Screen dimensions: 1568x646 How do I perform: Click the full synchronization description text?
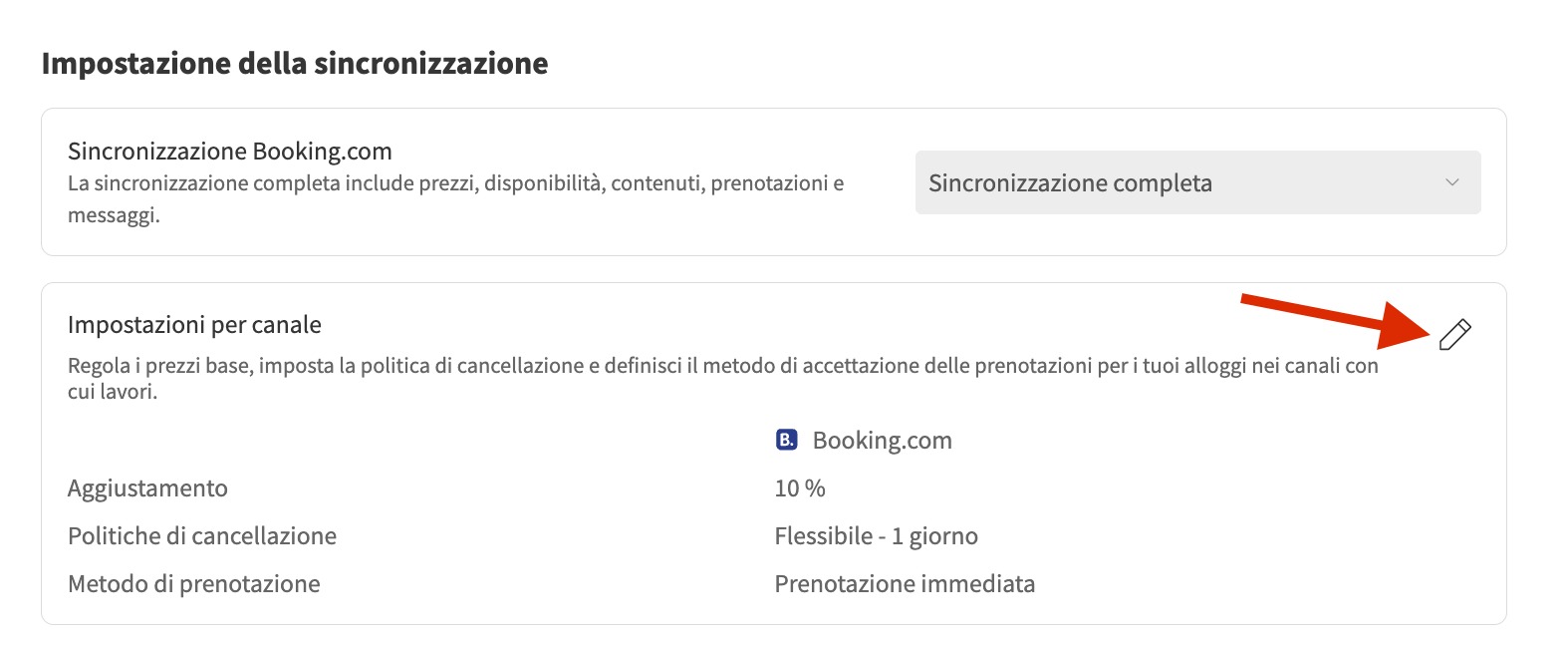[x=455, y=183]
